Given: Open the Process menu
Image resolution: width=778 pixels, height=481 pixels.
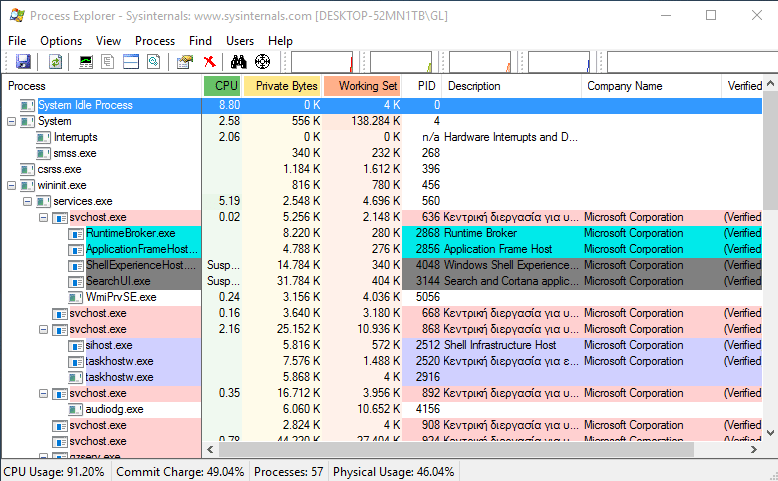Looking at the screenshot, I should coord(155,41).
